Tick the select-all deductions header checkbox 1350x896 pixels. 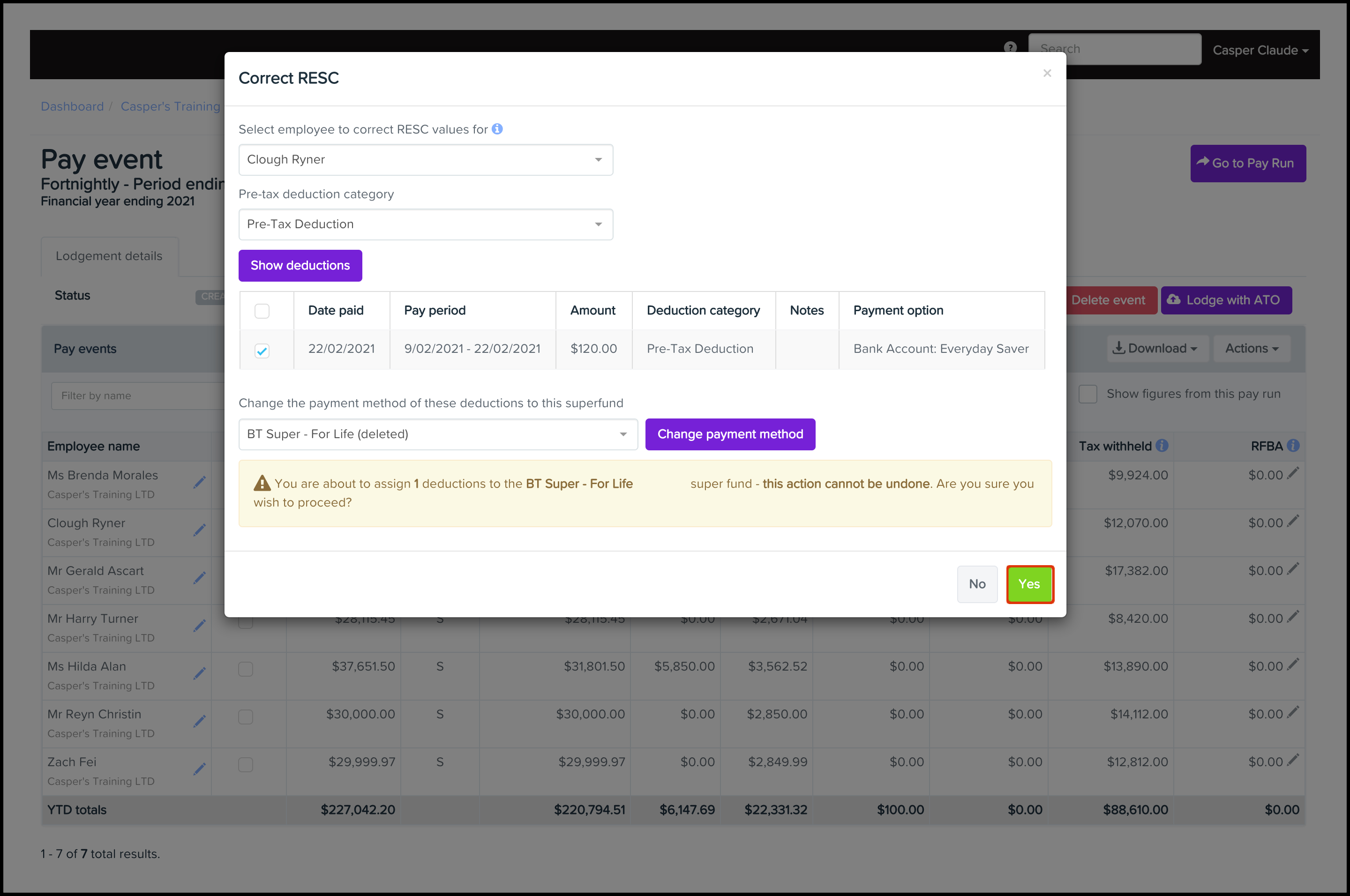262,311
